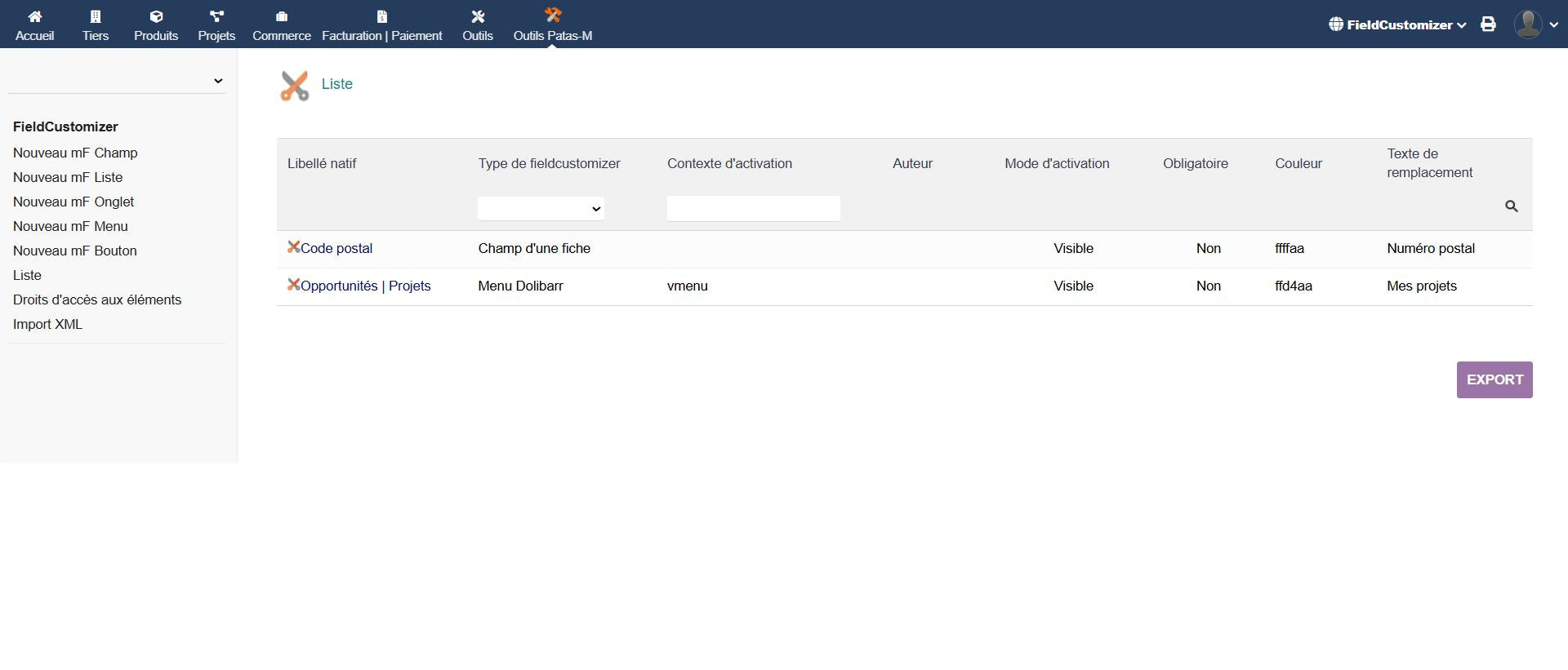Open Type de fieldcustomizer filter dropdown
This screenshot has height=670, width=1568.
pyautogui.click(x=541, y=209)
